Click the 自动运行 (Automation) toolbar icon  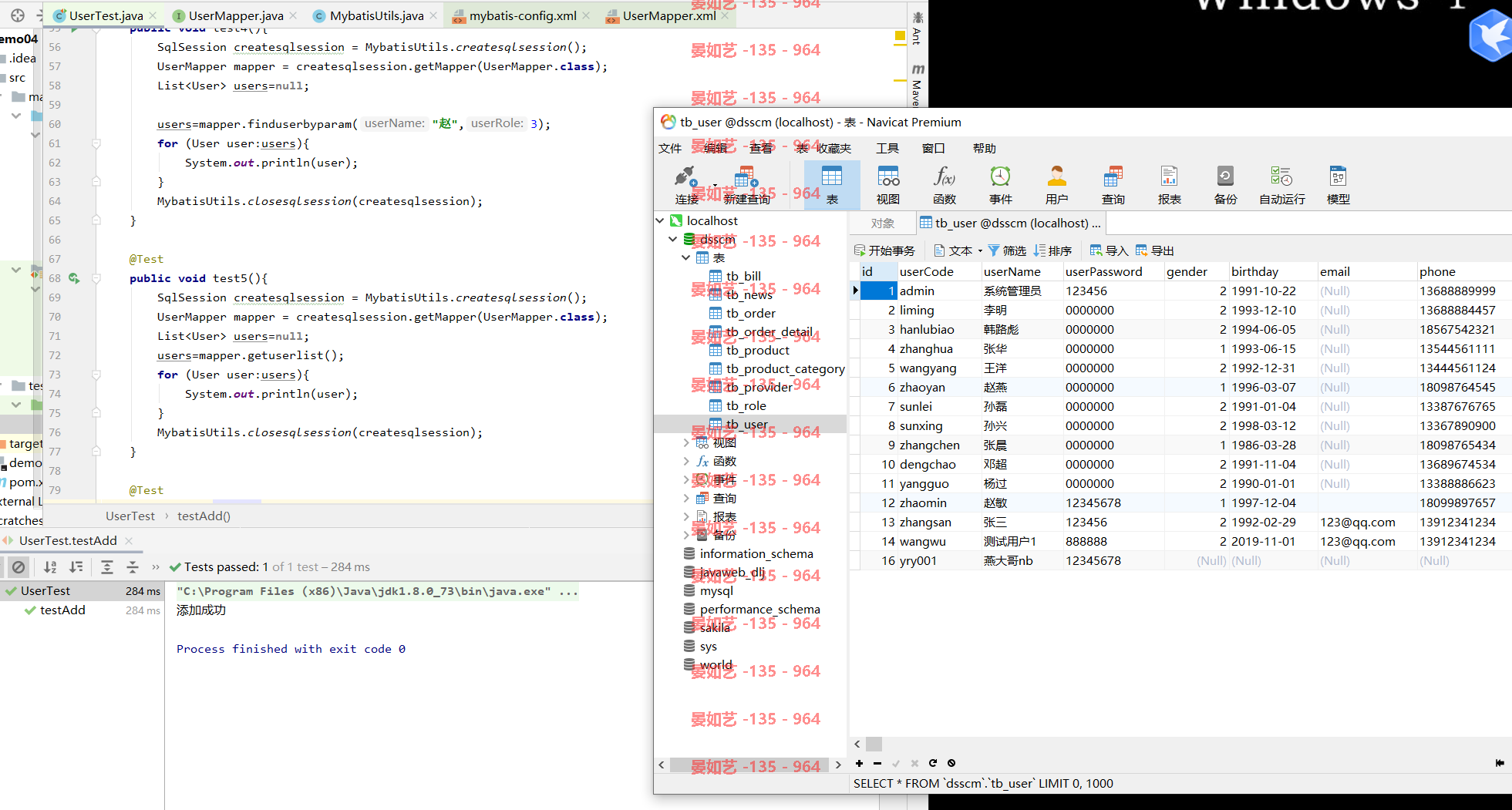pos(1282,185)
